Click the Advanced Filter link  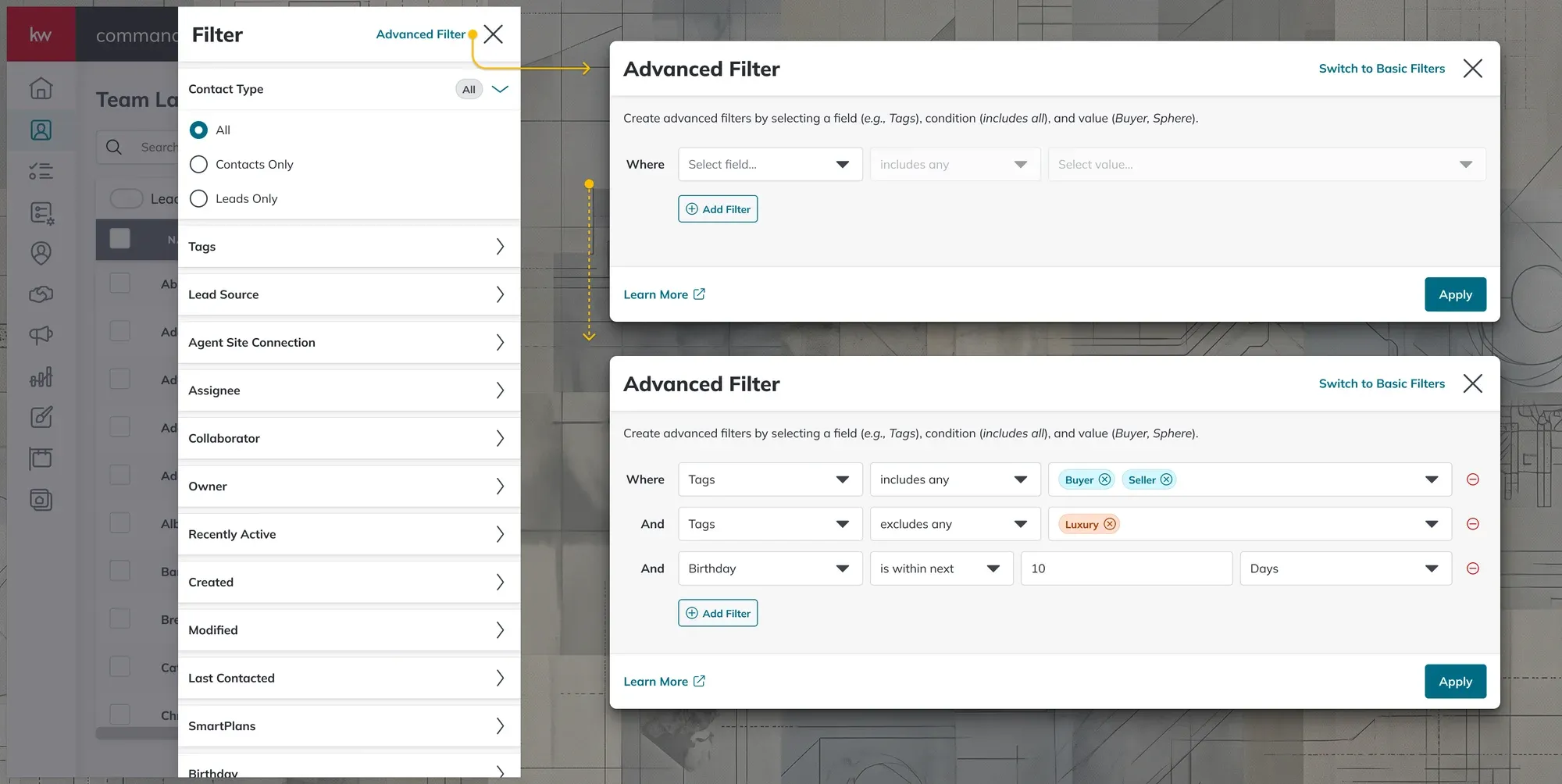(420, 34)
